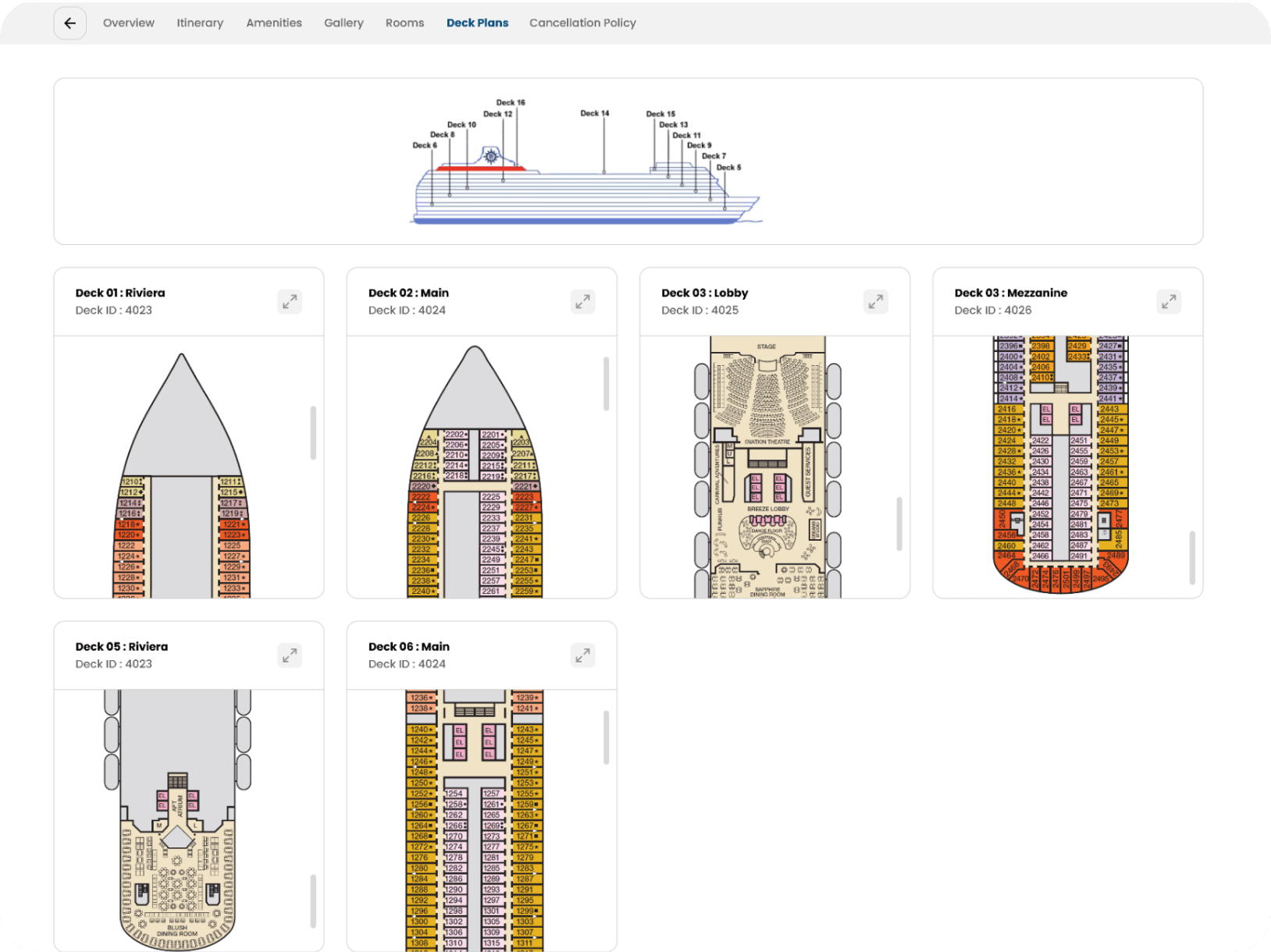
Task: Expand the Deck 03 : Mezzanine plan
Action: click(x=1168, y=302)
